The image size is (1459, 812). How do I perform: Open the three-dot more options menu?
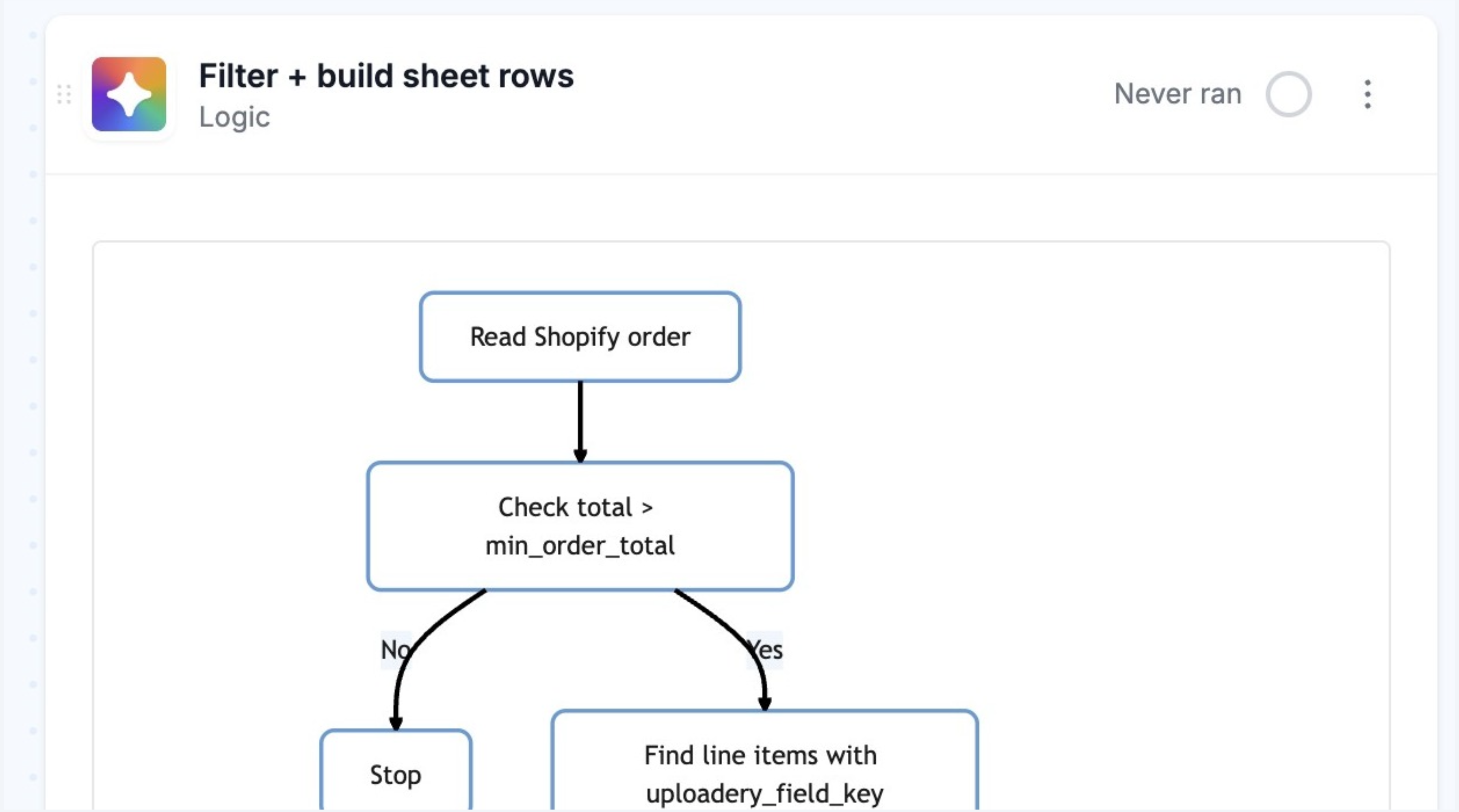[x=1367, y=94]
